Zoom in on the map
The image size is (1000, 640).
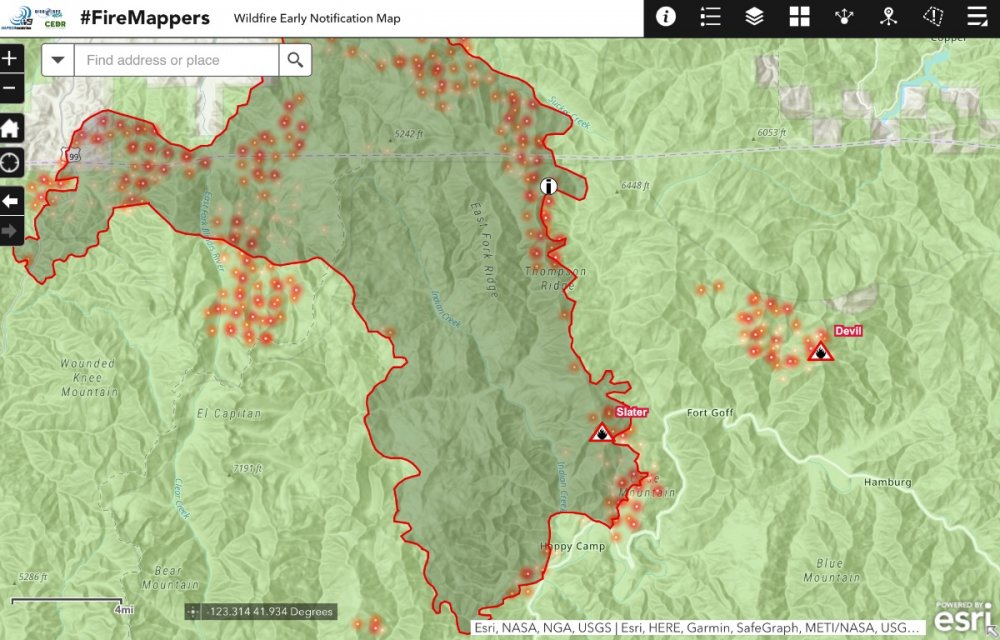(x=10, y=58)
